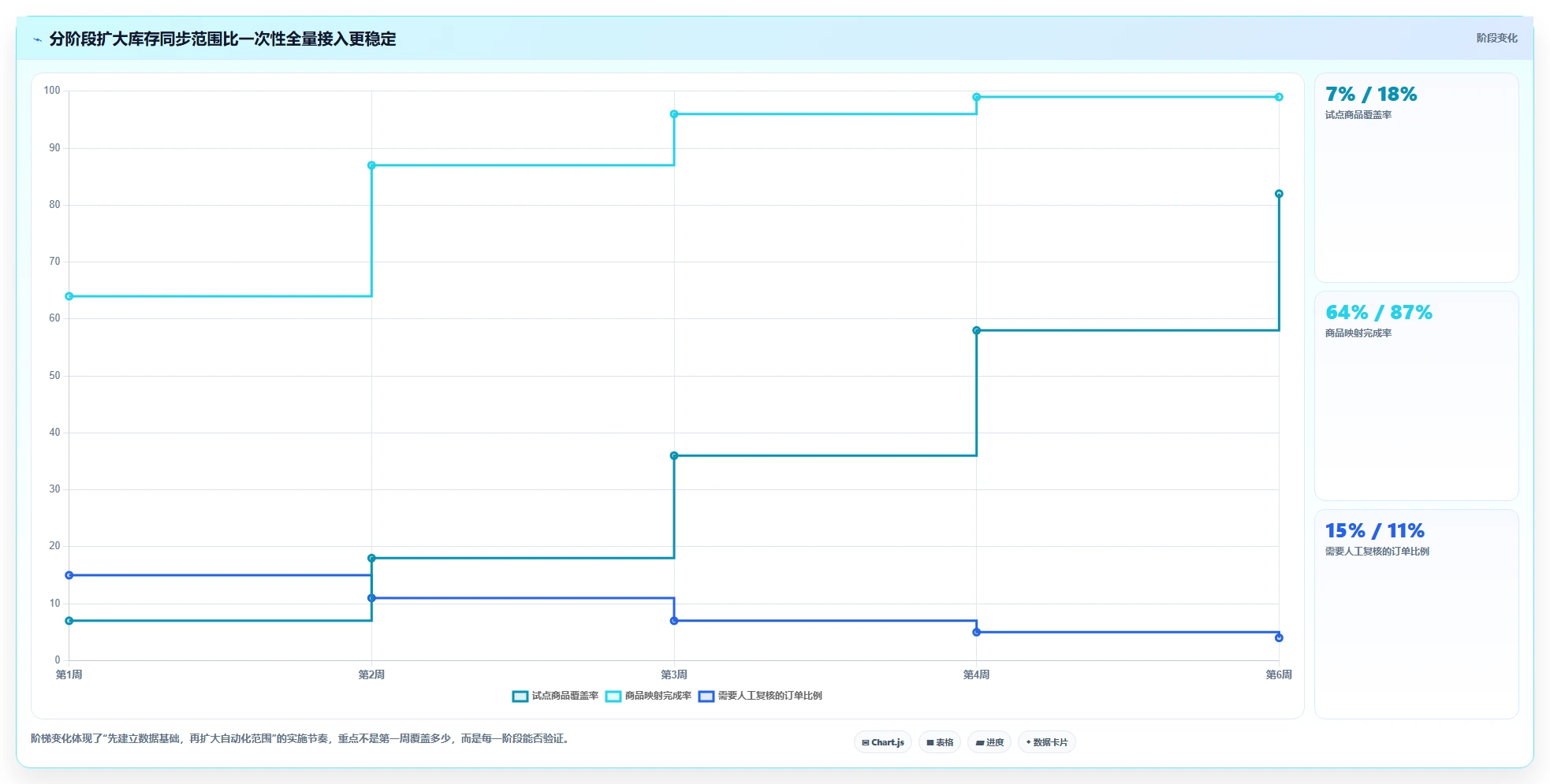The height and width of the screenshot is (784, 1550).
Task: Select 人工复核比例 point at 第6周 (4)
Action: 1279,637
